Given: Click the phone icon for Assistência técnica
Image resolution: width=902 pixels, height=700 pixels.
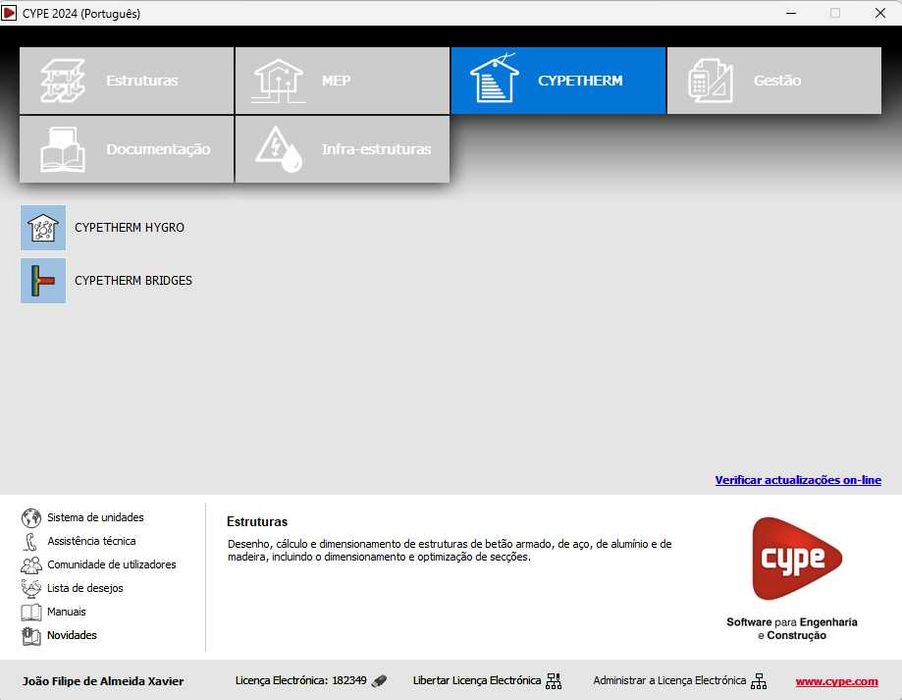Looking at the screenshot, I should [x=30, y=541].
